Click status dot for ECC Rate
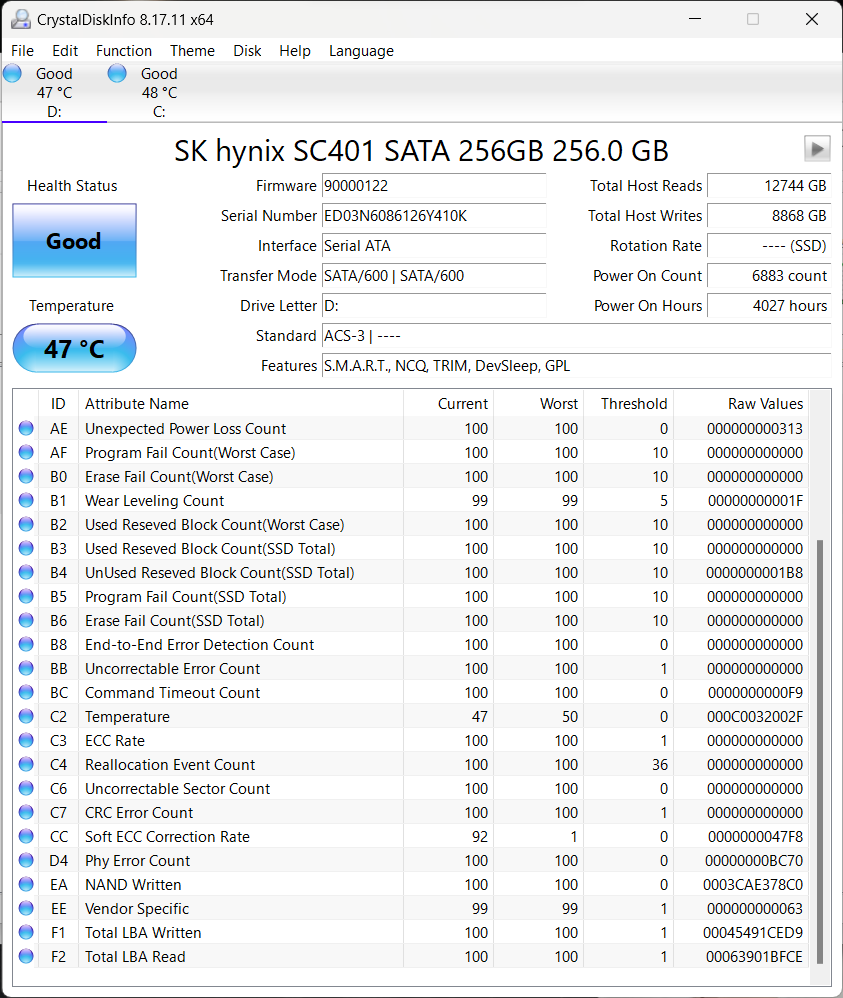The image size is (843, 998). [26, 740]
